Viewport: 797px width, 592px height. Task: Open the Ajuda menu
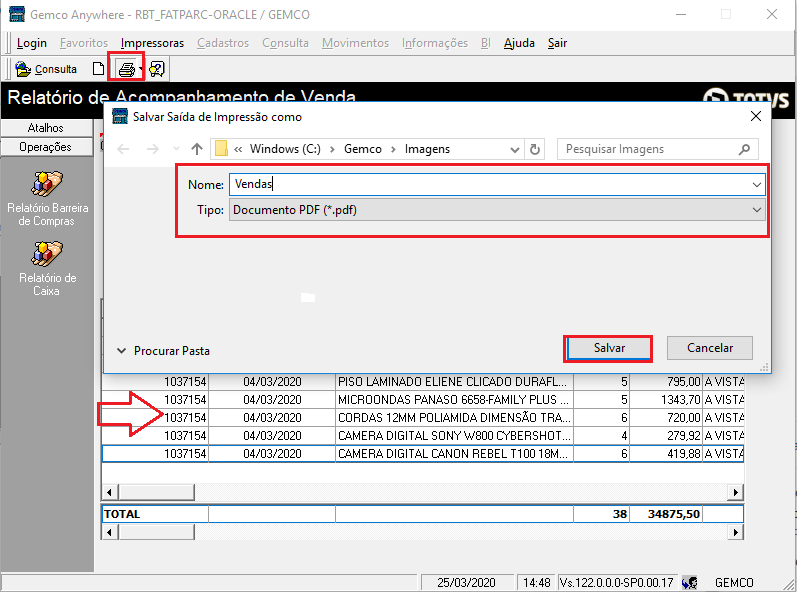tap(519, 43)
